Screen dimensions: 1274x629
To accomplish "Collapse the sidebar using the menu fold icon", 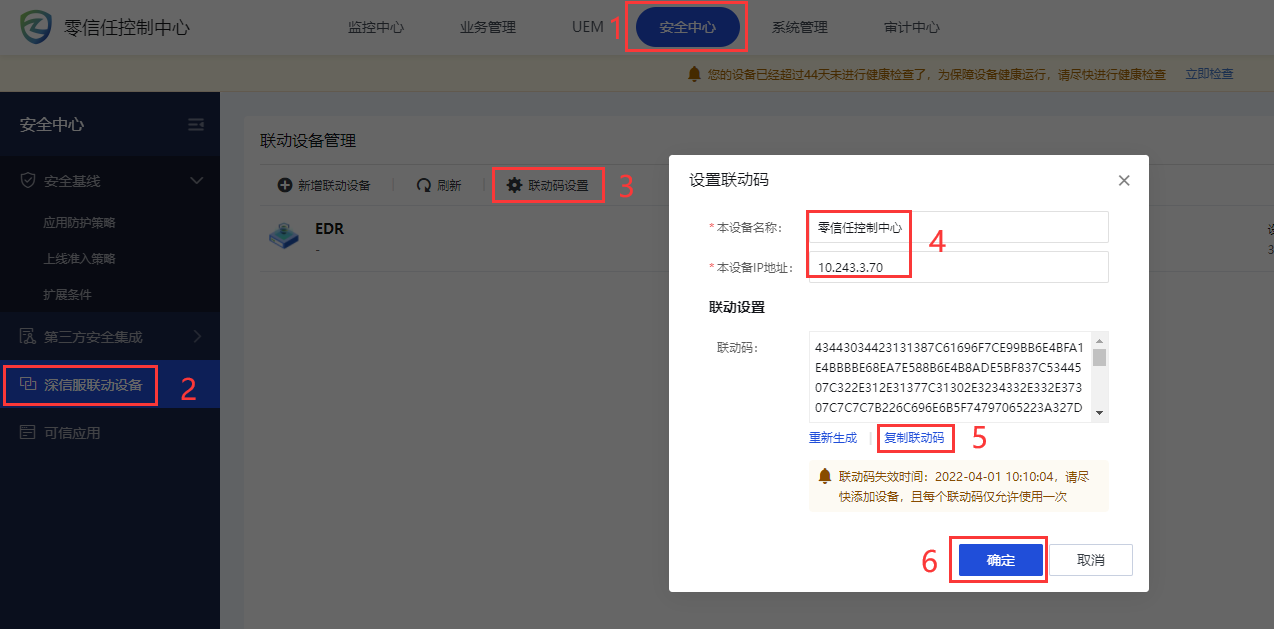I will tap(196, 124).
